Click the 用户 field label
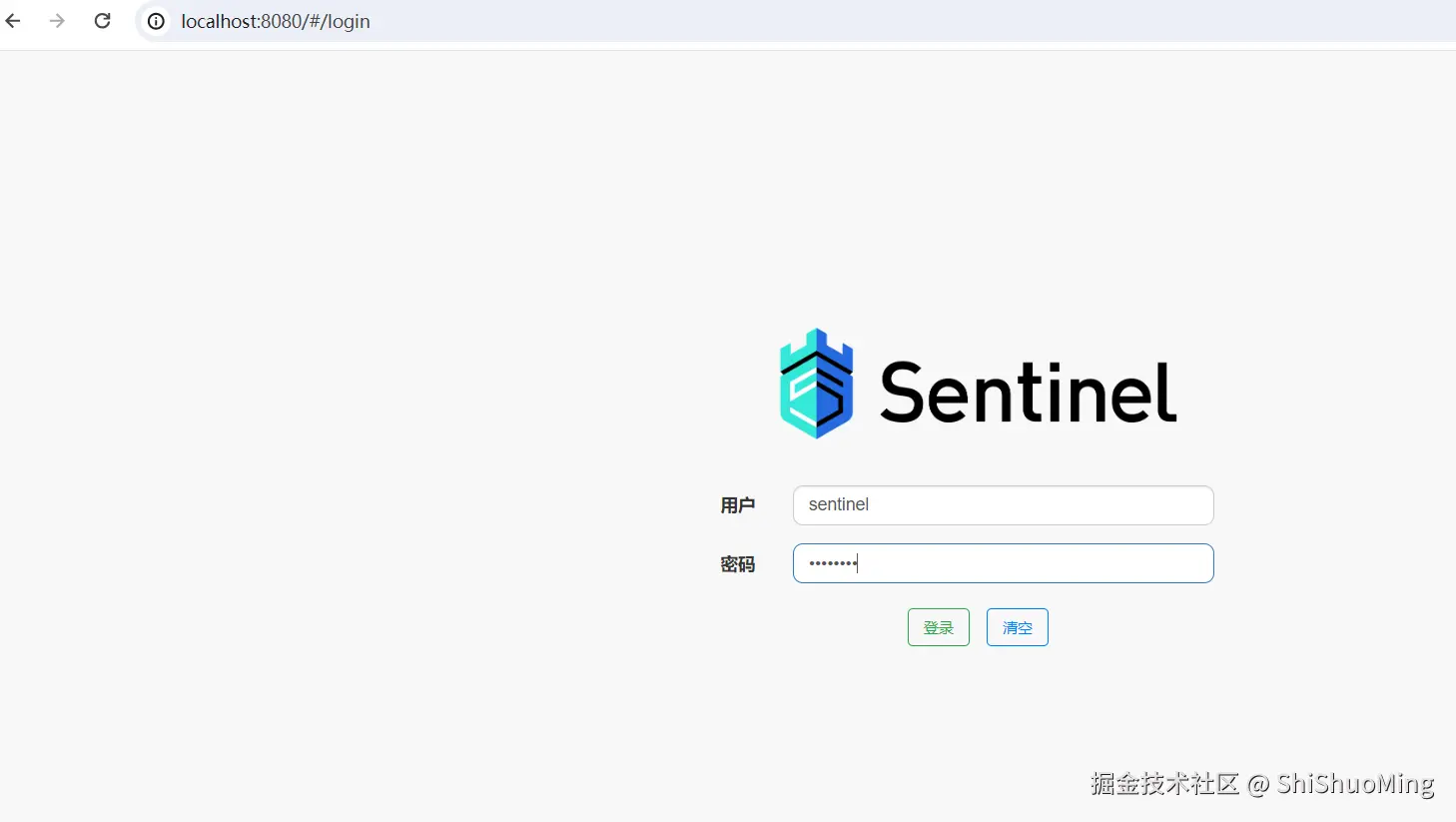 [738, 505]
